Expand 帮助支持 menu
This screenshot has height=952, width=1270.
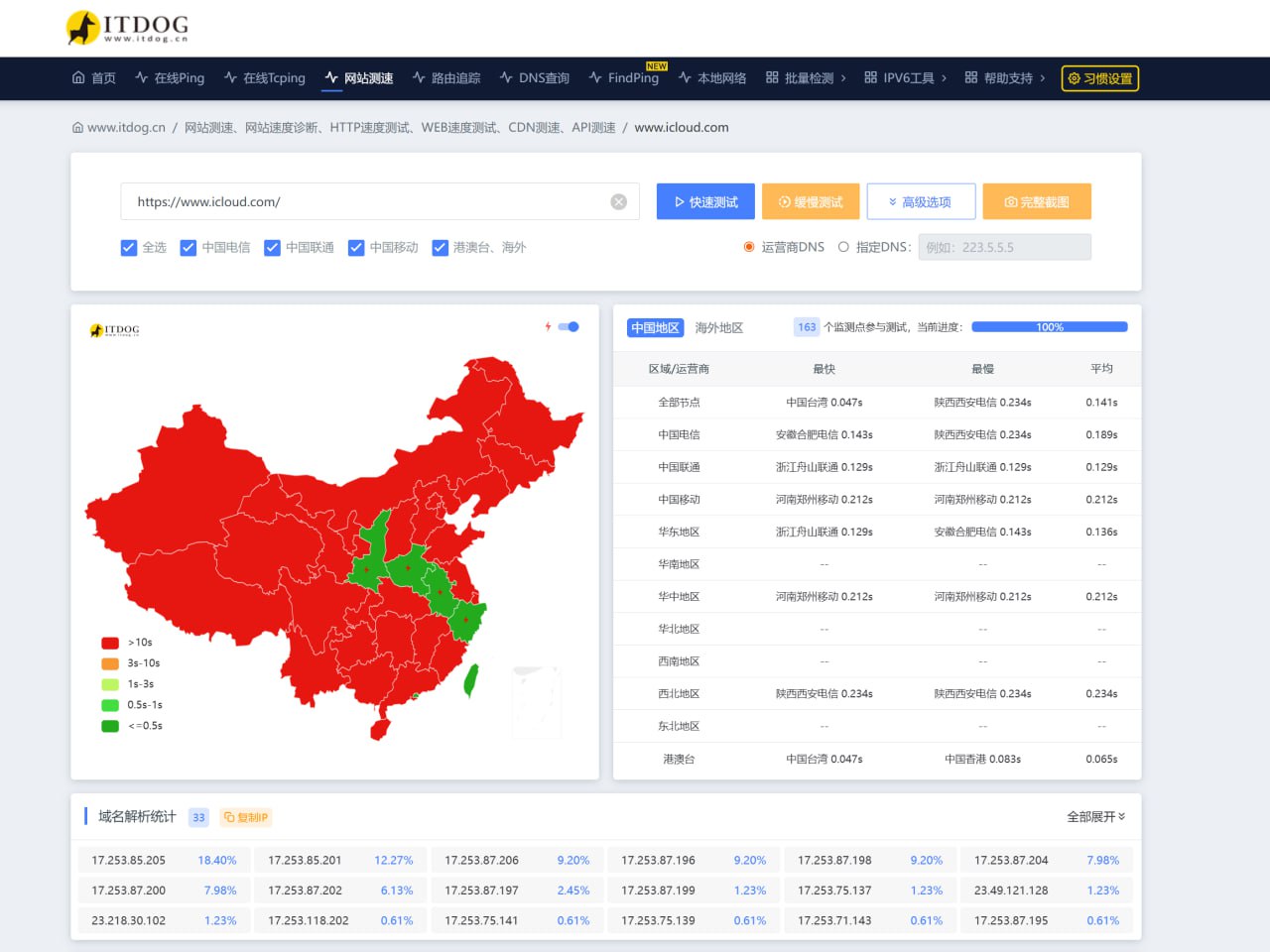(x=1005, y=77)
